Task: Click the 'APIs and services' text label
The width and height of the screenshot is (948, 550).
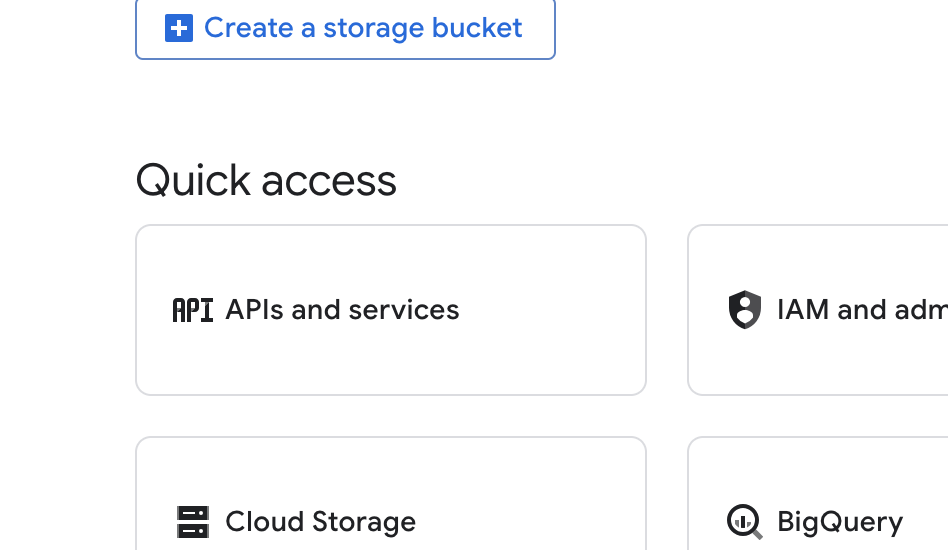Action: (342, 310)
